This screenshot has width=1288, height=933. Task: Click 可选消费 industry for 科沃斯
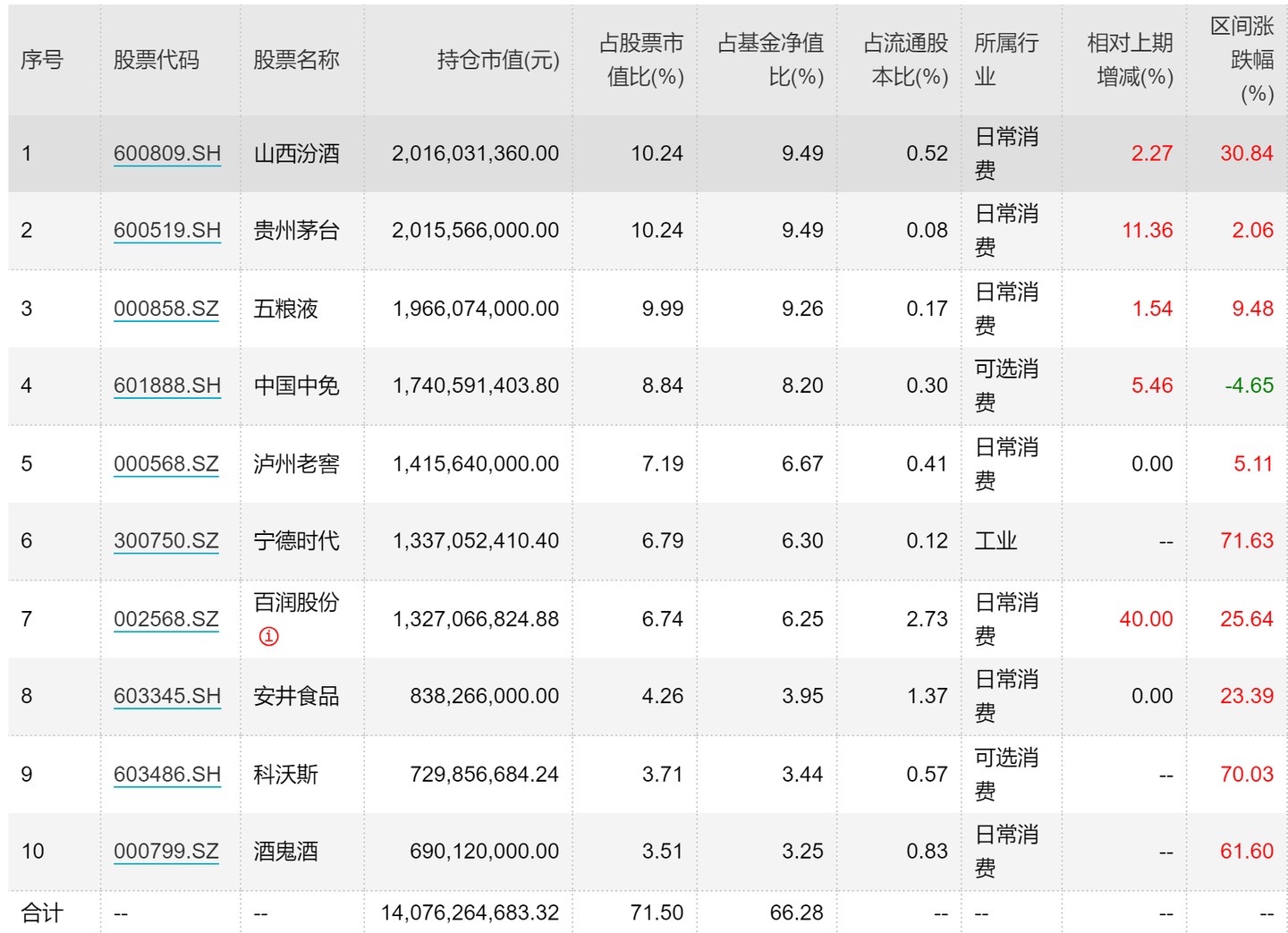tap(1006, 774)
